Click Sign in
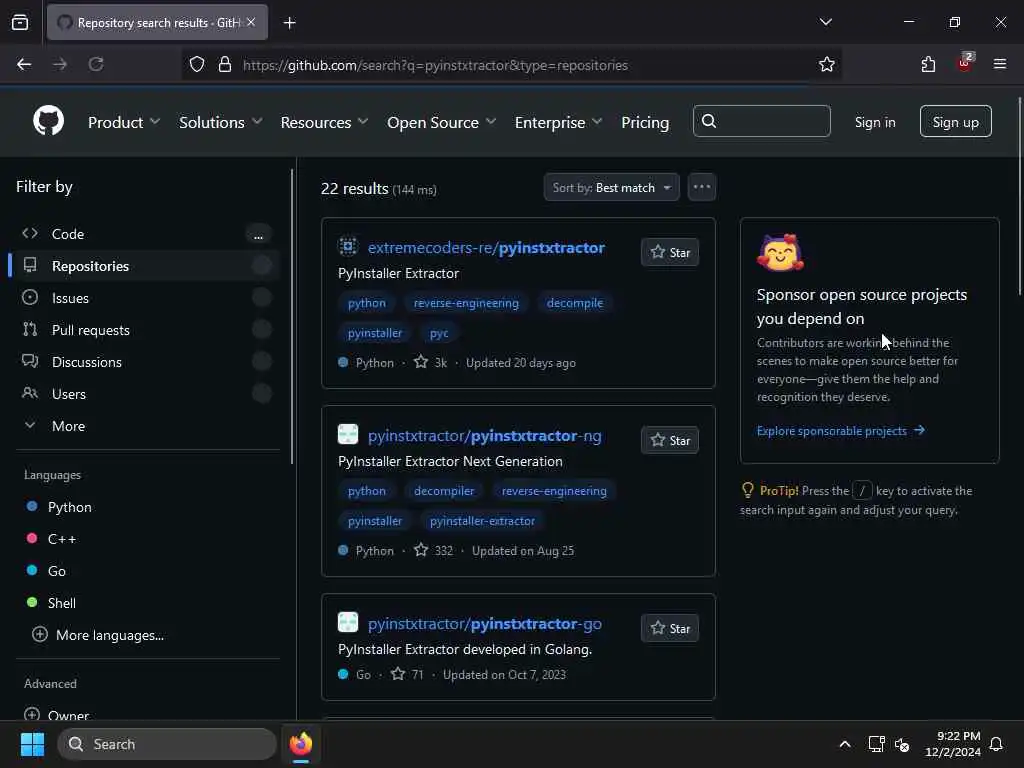 (875, 122)
